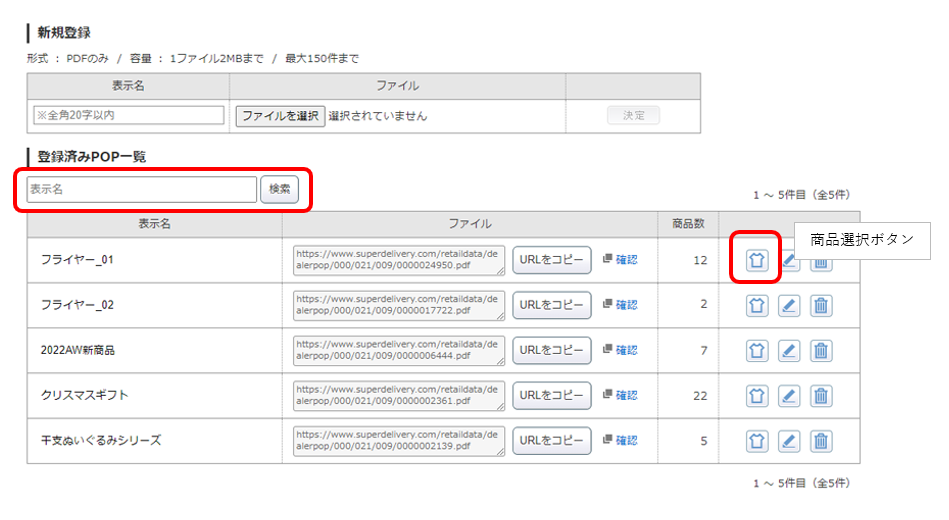Click product select icon for フライヤー_02
The image size is (949, 520).
point(757,305)
